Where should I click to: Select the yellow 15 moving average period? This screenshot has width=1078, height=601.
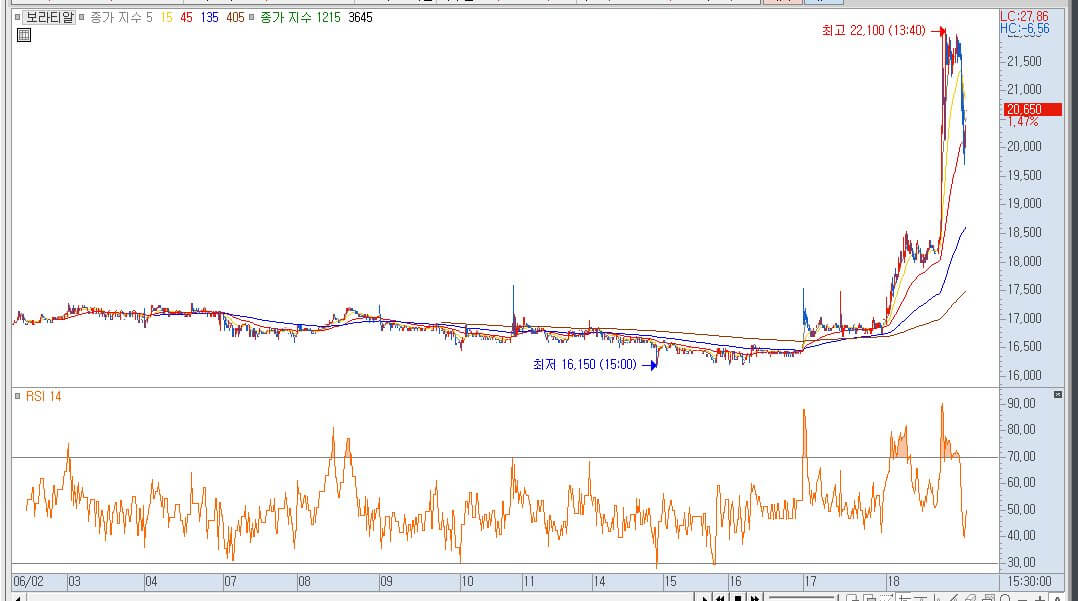point(166,17)
